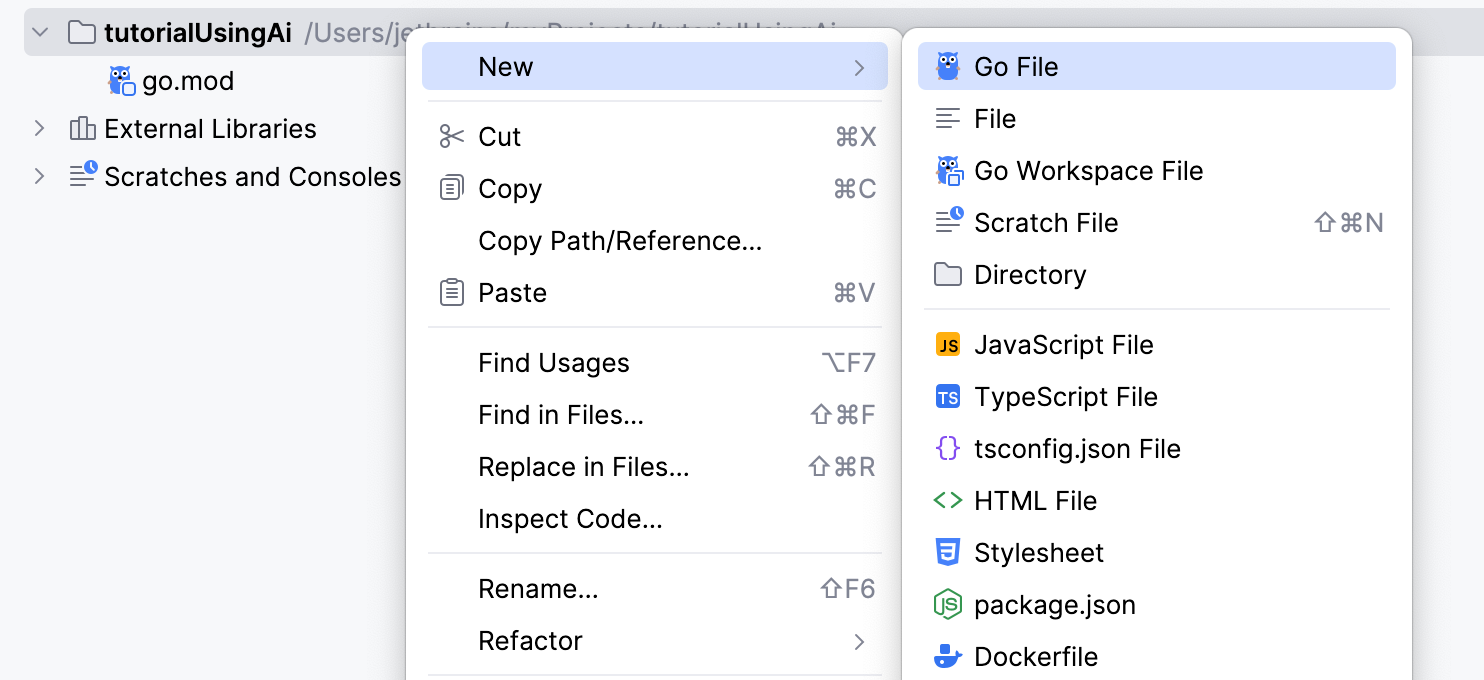Collapse the tutorialUsingAi project root
Viewport: 1484px width, 680px height.
38,31
